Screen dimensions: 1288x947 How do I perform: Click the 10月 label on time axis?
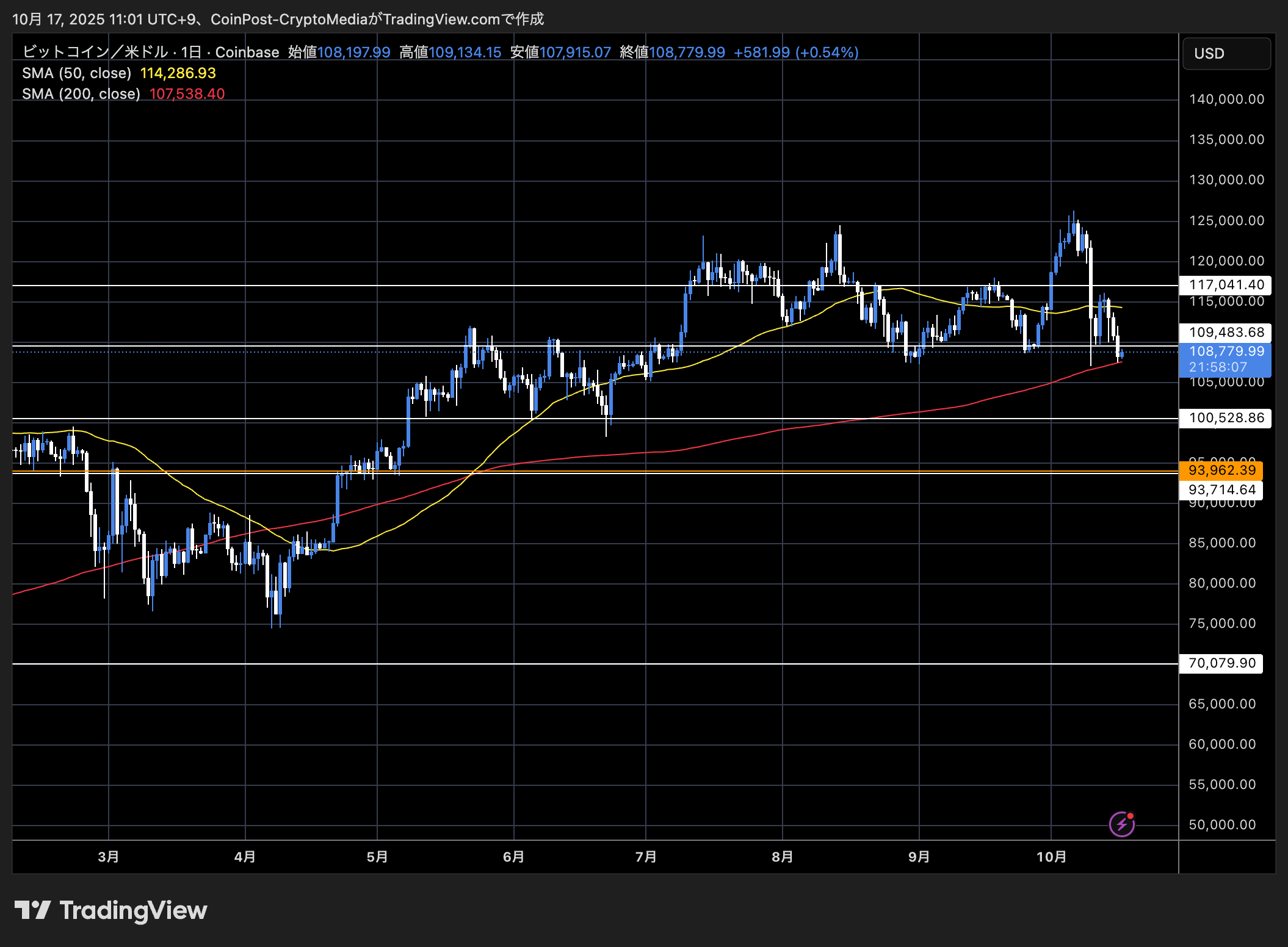pyautogui.click(x=1051, y=857)
